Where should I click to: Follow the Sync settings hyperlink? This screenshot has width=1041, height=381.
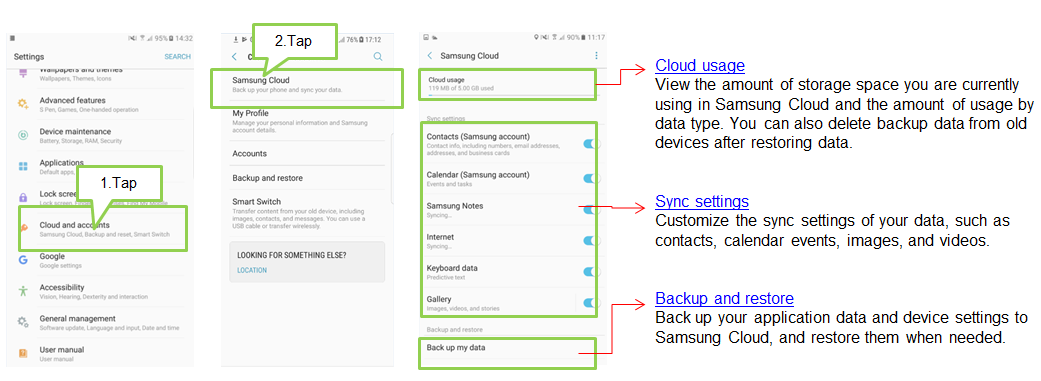702,201
